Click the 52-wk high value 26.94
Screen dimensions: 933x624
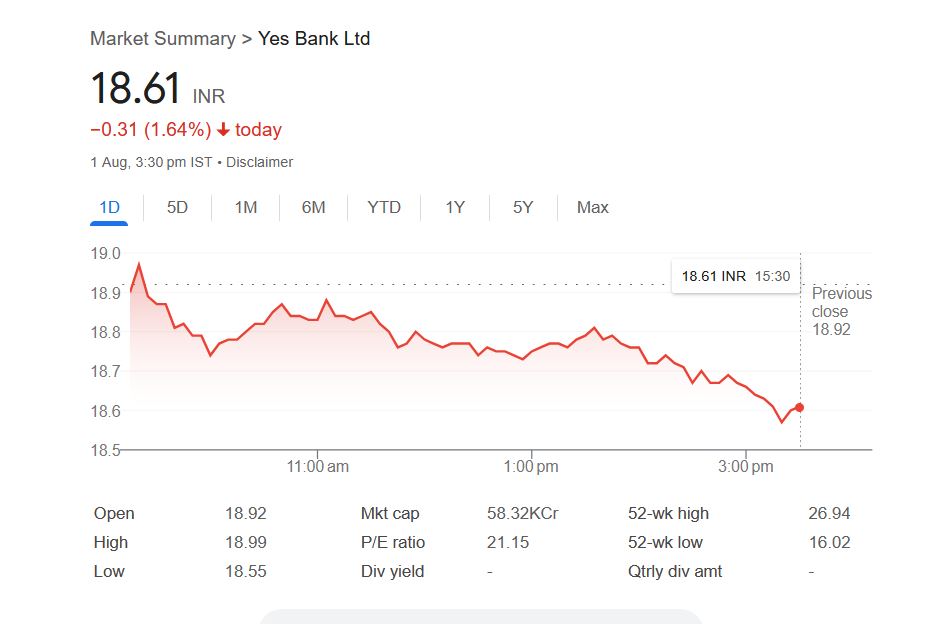[829, 513]
